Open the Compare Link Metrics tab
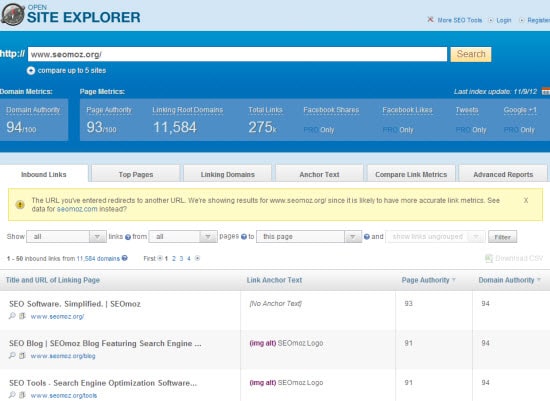550x401 pixels. 411,174
